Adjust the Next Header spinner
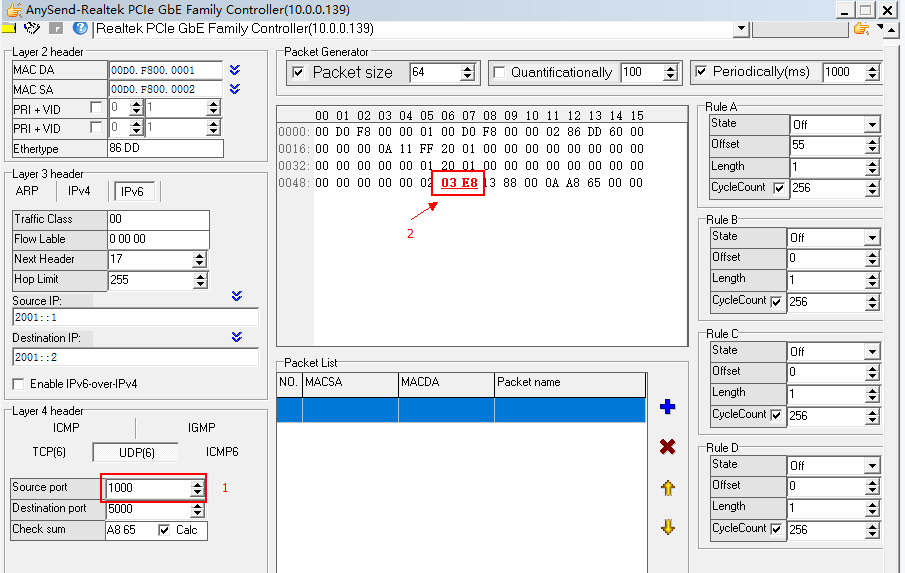This screenshot has width=905, height=573. click(x=199, y=259)
